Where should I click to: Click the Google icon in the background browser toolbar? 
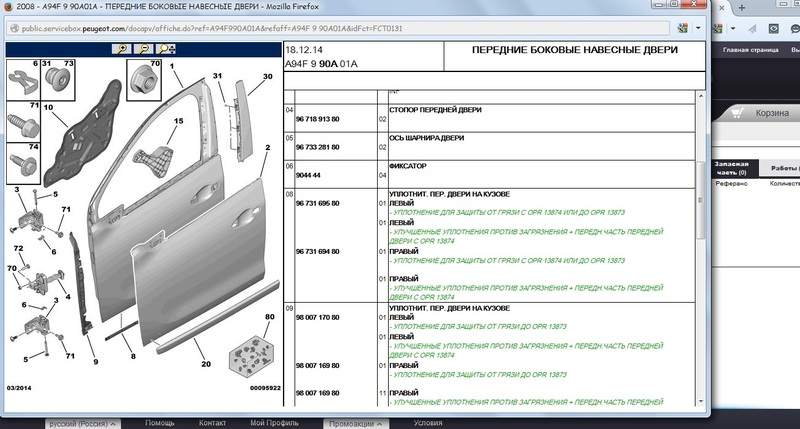pyautogui.click(x=717, y=29)
